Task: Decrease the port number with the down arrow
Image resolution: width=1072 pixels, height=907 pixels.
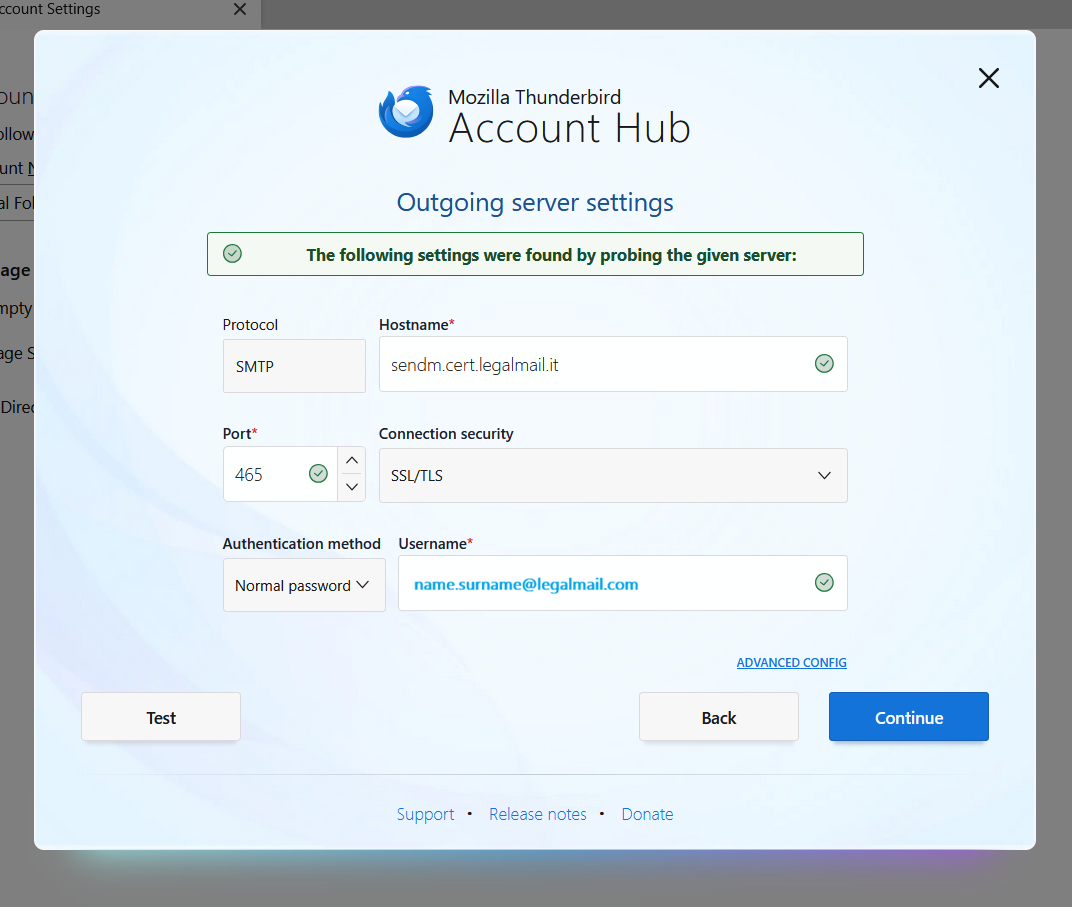Action: pyautogui.click(x=351, y=487)
